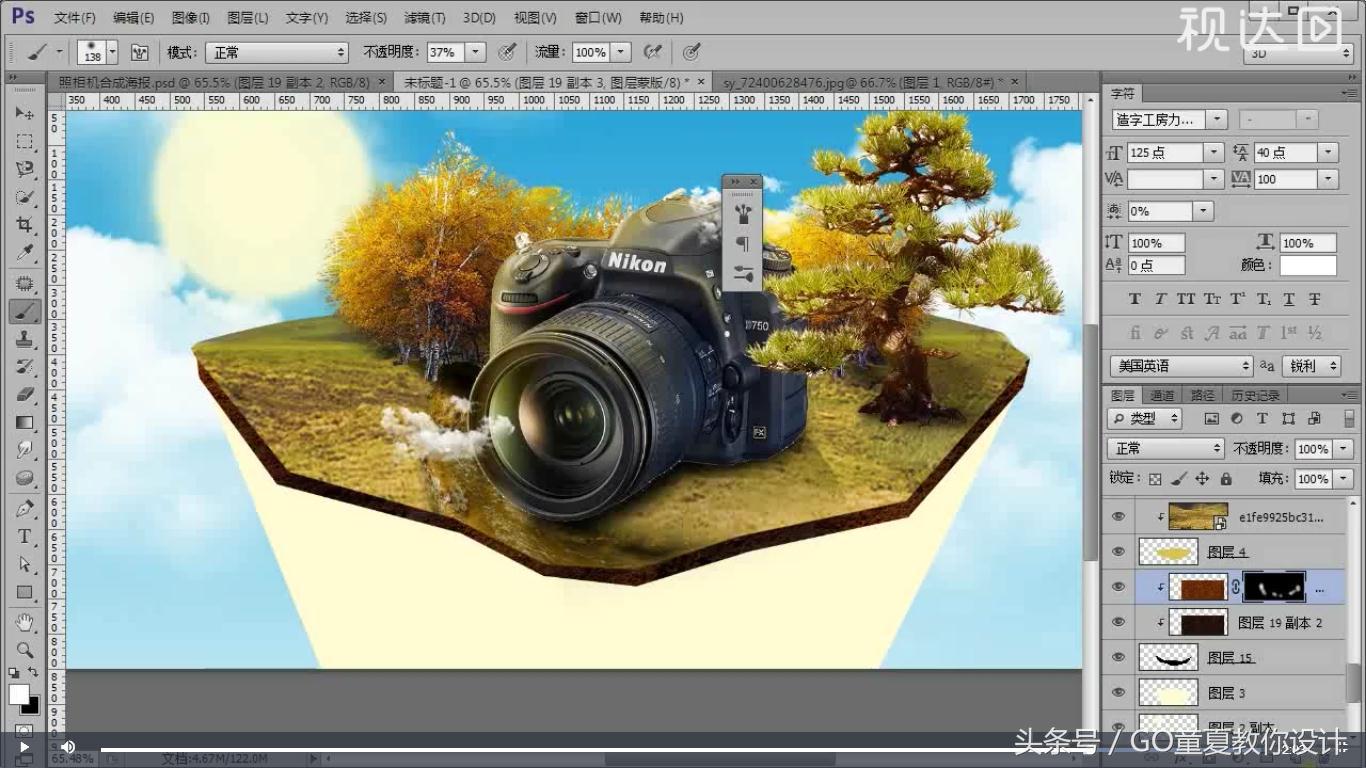Screen dimensions: 1366x768
Task: Select the Clone Stamp tool
Action: (x=26, y=339)
